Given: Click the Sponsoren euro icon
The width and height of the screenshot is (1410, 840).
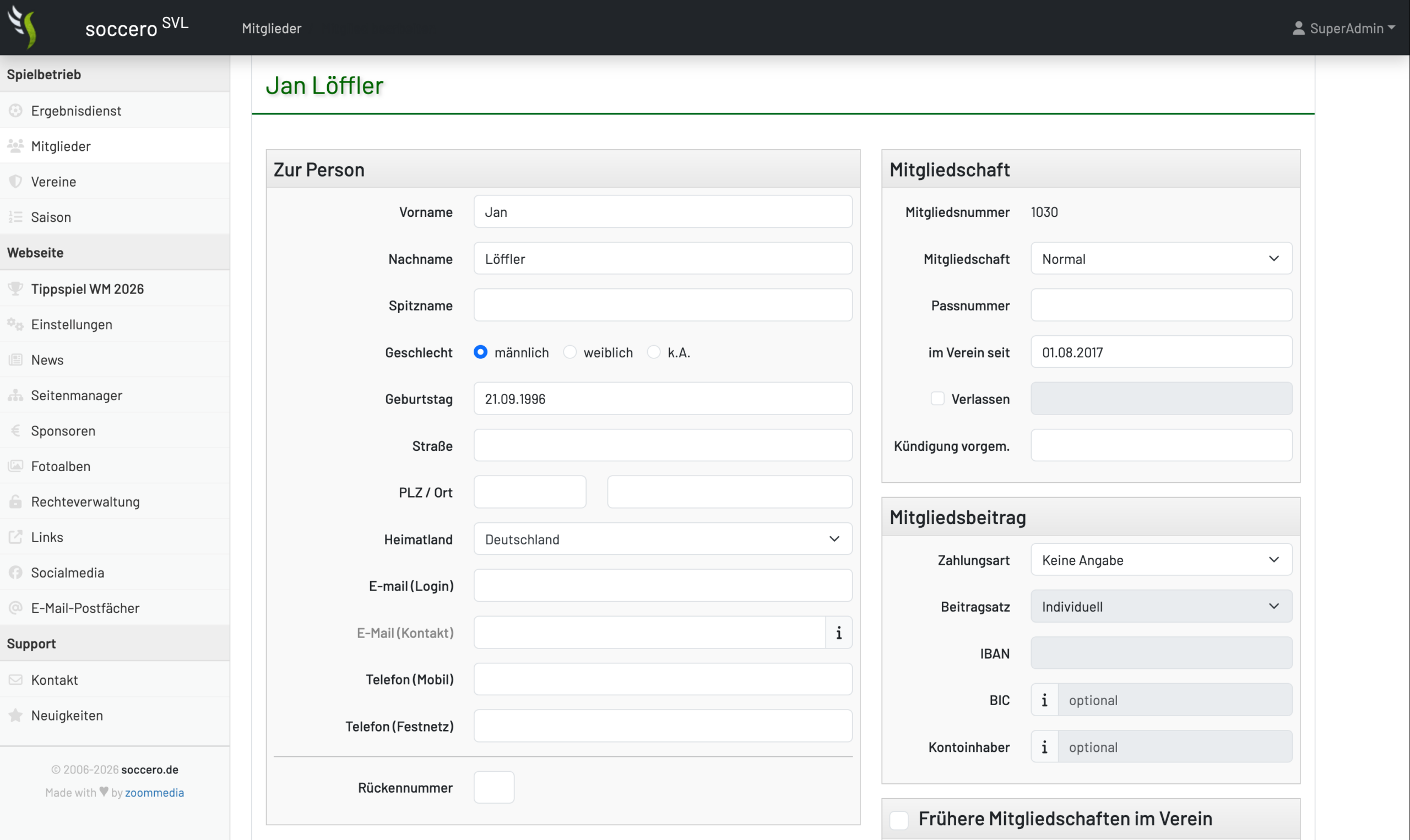Looking at the screenshot, I should (x=15, y=431).
